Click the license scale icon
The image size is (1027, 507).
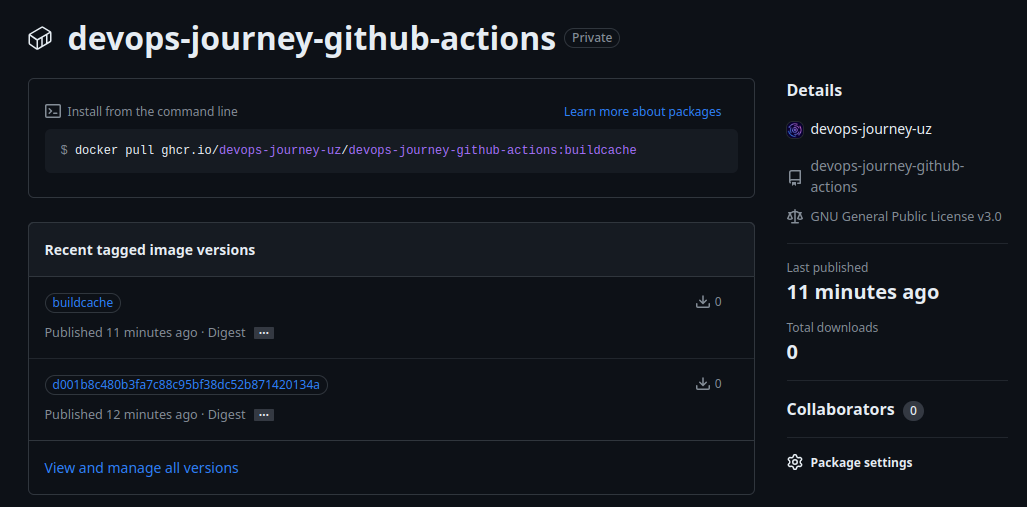(x=794, y=216)
